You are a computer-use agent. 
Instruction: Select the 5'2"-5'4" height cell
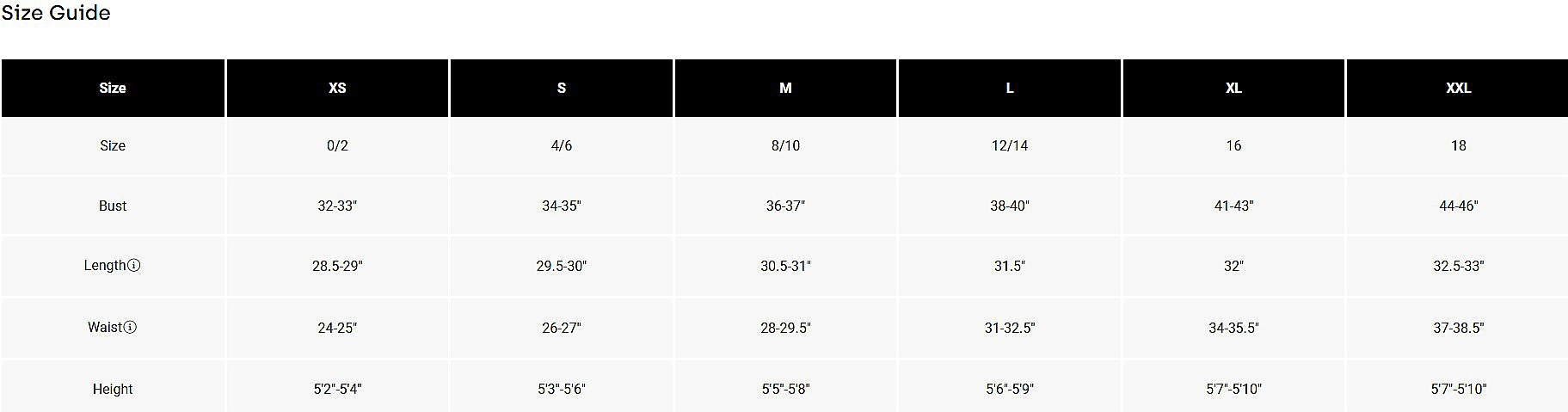click(x=337, y=389)
